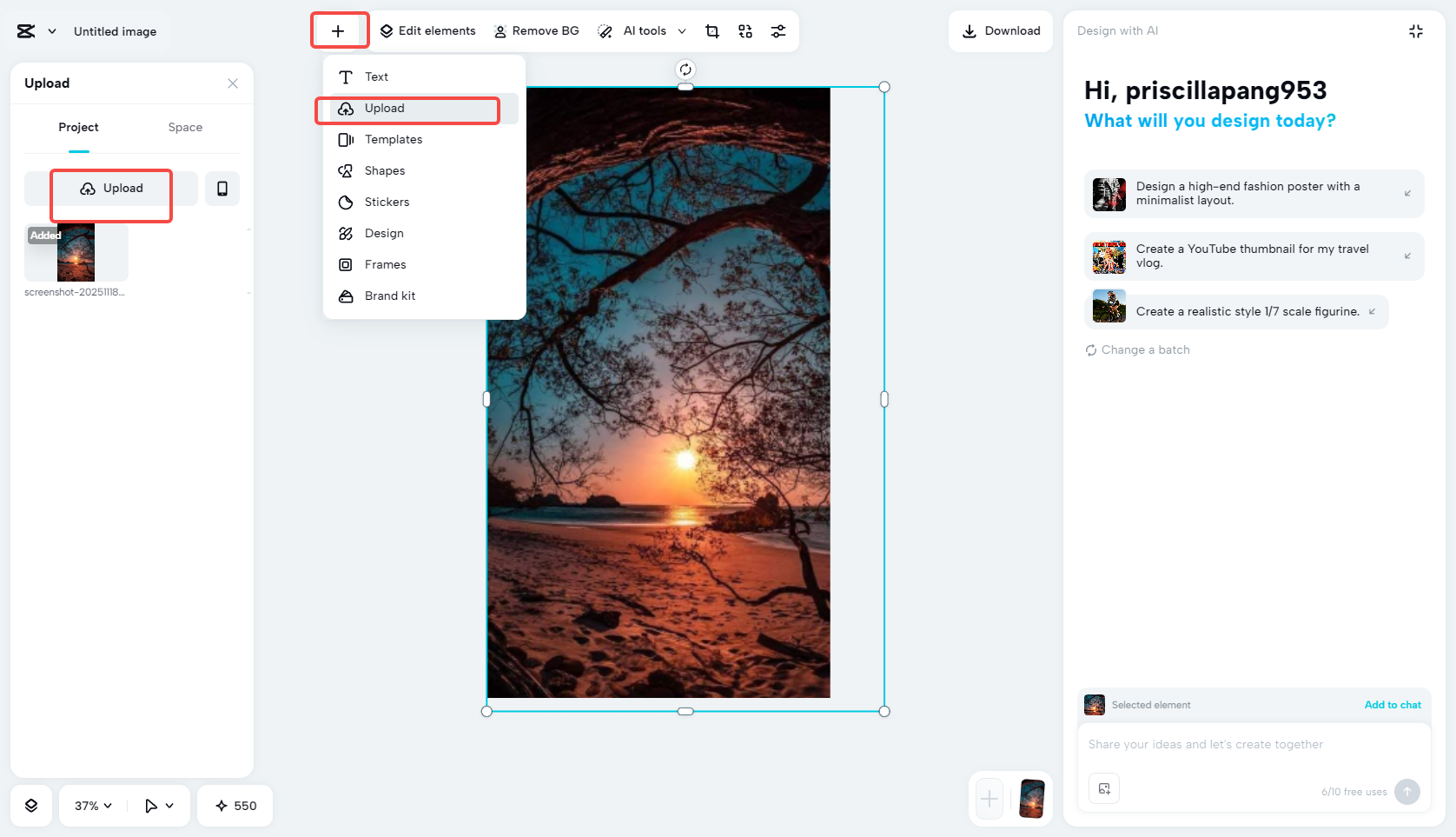Screen dimensions: 1456x837
Task: Collapse the Design with AI panel
Action: click(x=1416, y=30)
